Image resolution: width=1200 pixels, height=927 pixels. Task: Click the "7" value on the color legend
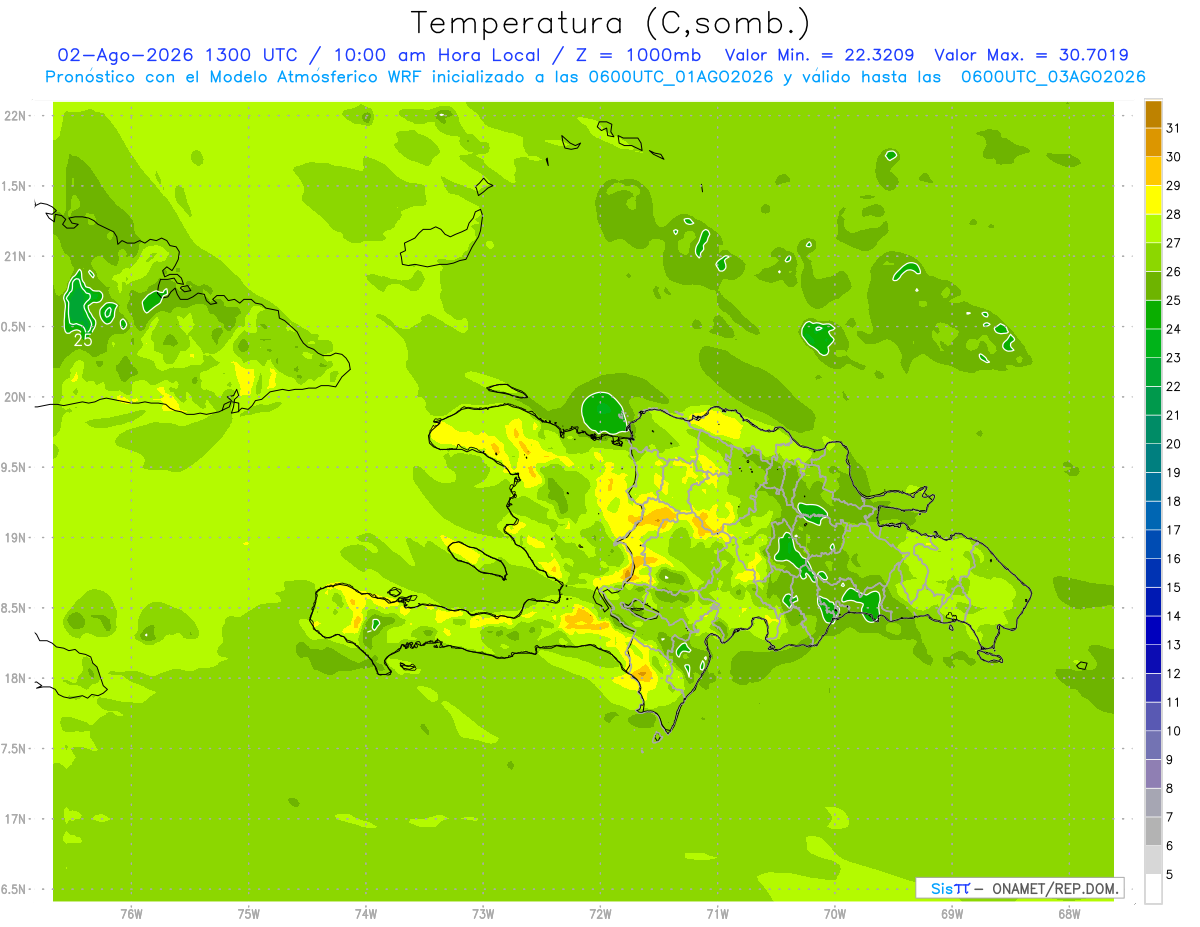point(1169,817)
